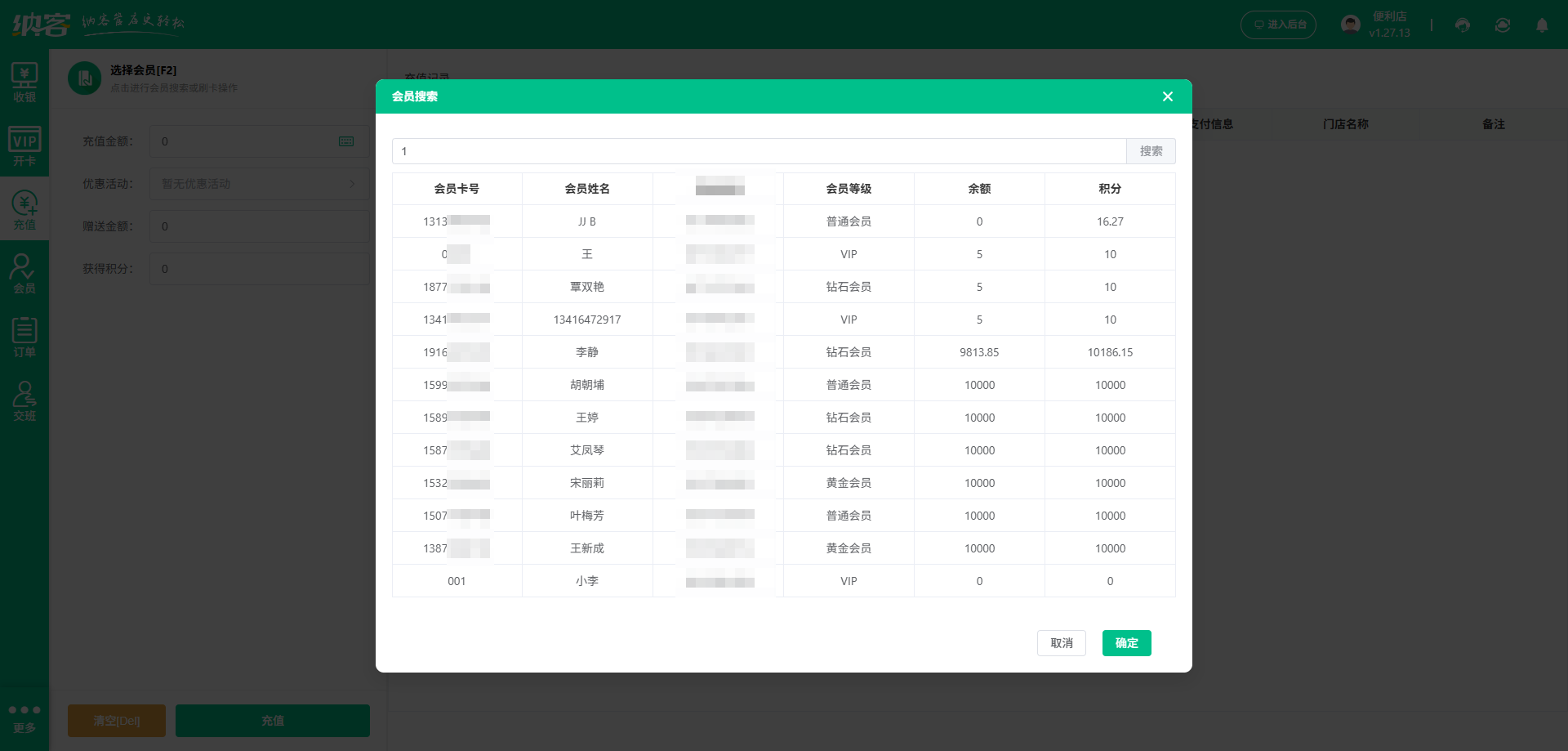Open the 订单 orders sidebar icon
Screen dimensions: 1568x751
24,338
